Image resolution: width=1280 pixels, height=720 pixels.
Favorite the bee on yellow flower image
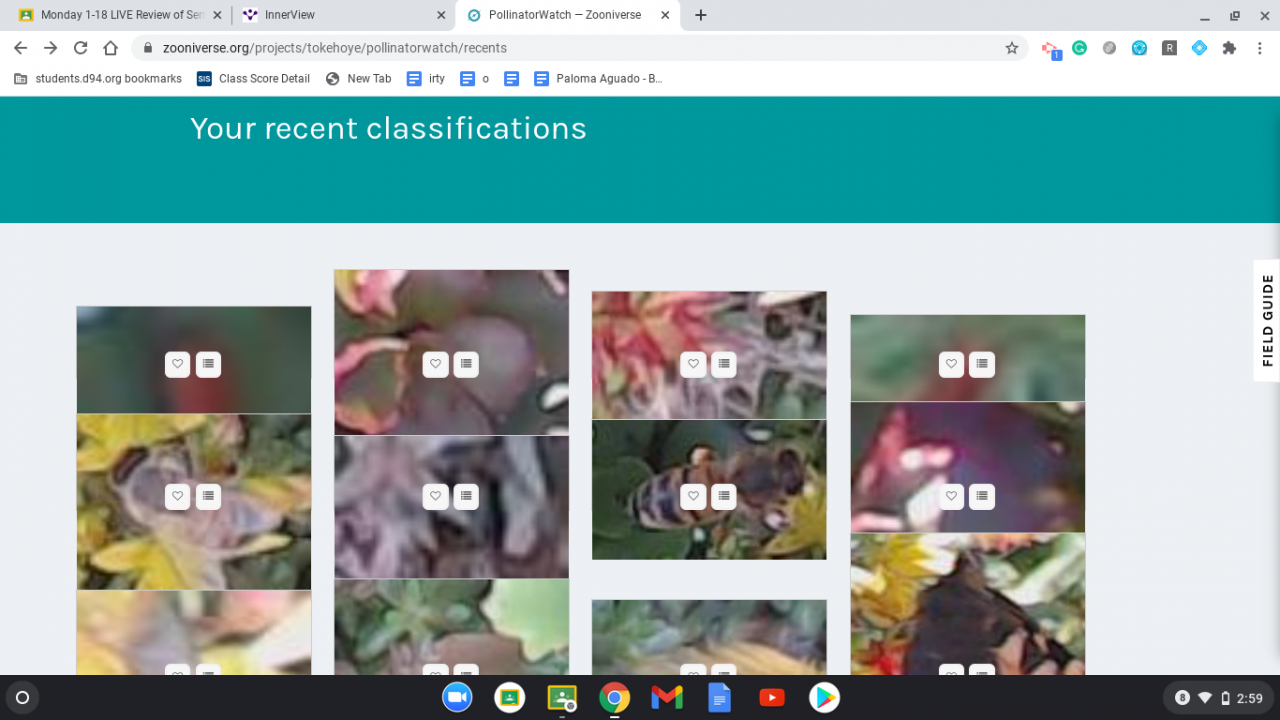point(177,496)
